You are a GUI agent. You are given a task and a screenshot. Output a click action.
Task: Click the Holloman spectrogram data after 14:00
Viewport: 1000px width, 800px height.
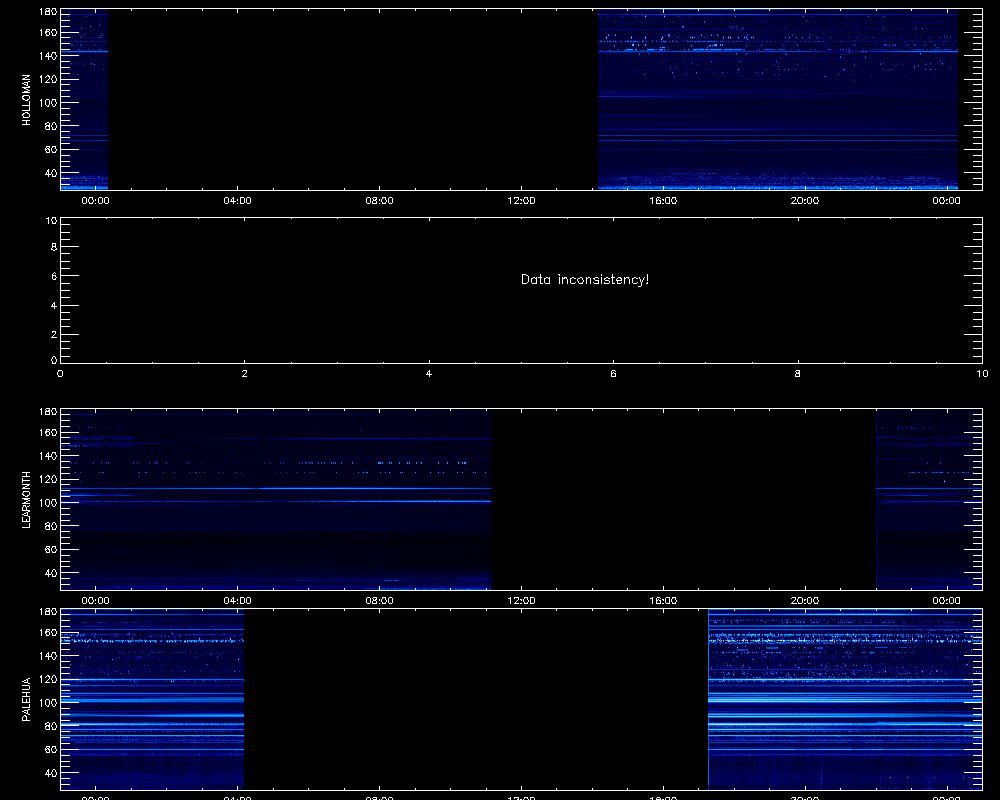click(x=778, y=100)
